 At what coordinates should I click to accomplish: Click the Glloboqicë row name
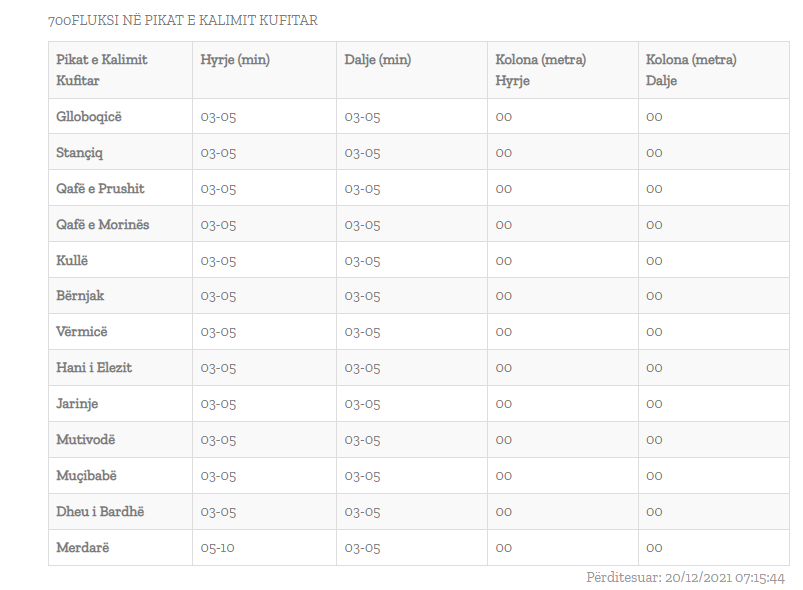click(89, 117)
